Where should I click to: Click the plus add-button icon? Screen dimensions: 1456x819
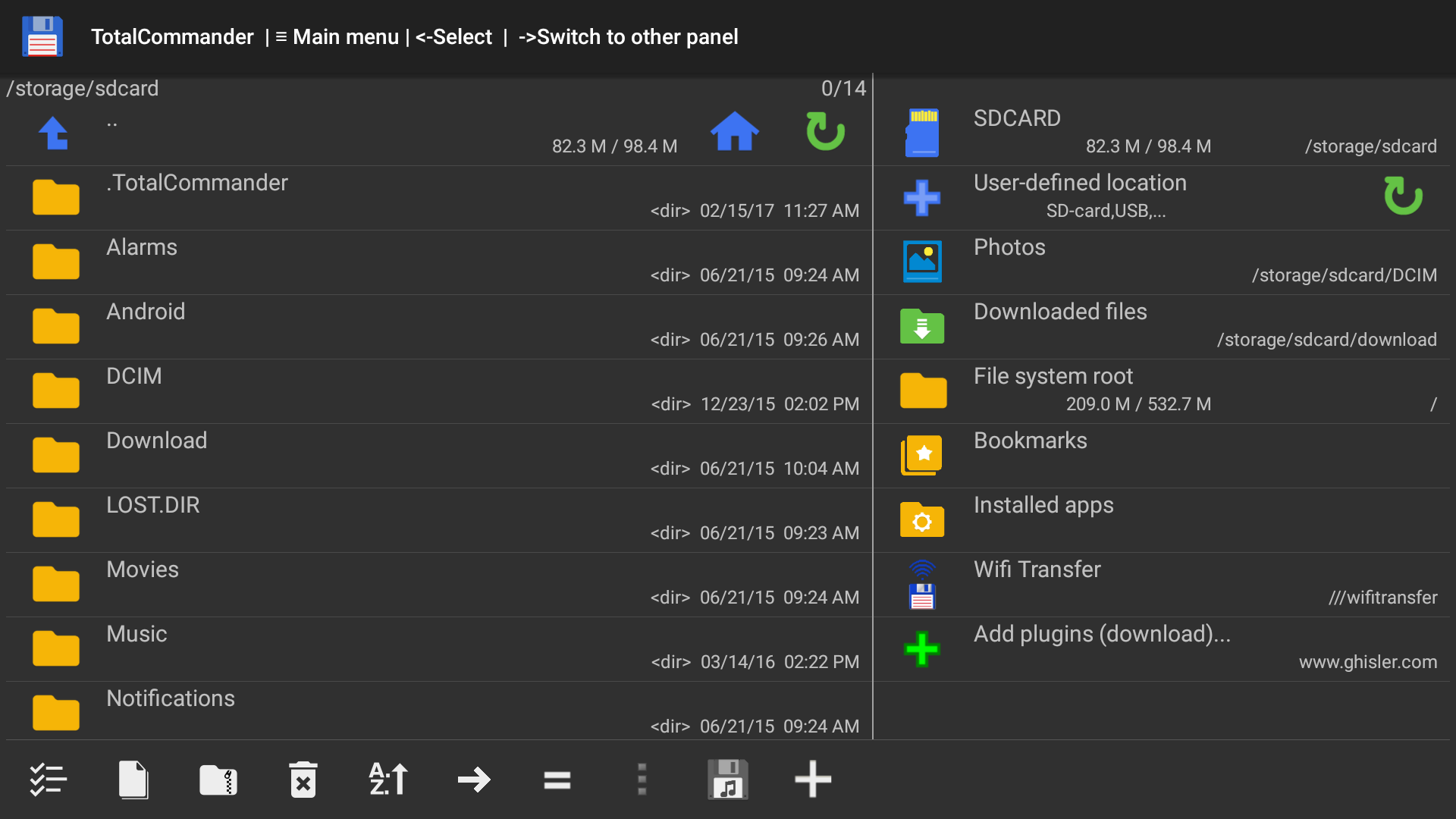click(813, 780)
